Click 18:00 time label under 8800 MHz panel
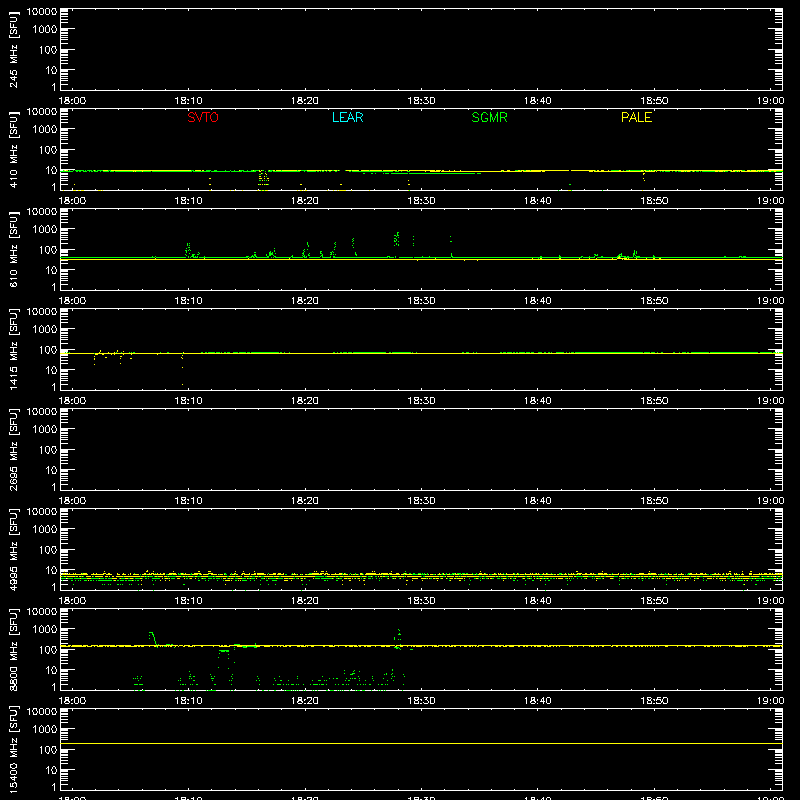Screen dimensions: 800x800 [x=72, y=701]
